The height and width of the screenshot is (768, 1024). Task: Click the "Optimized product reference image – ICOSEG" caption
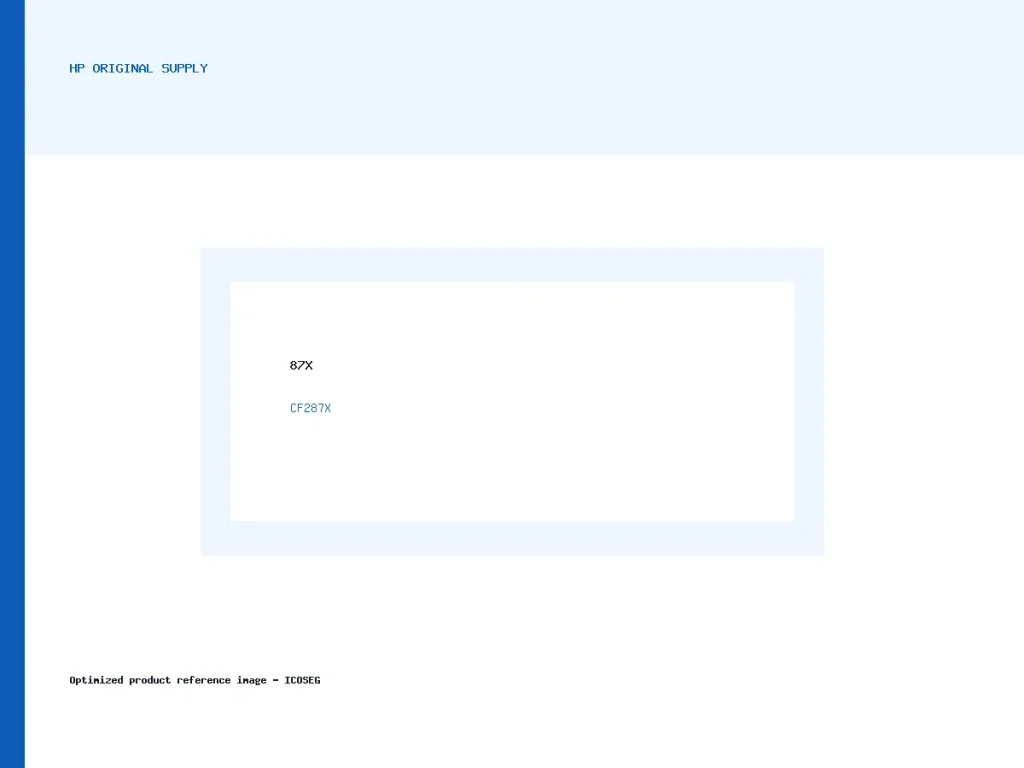(195, 680)
